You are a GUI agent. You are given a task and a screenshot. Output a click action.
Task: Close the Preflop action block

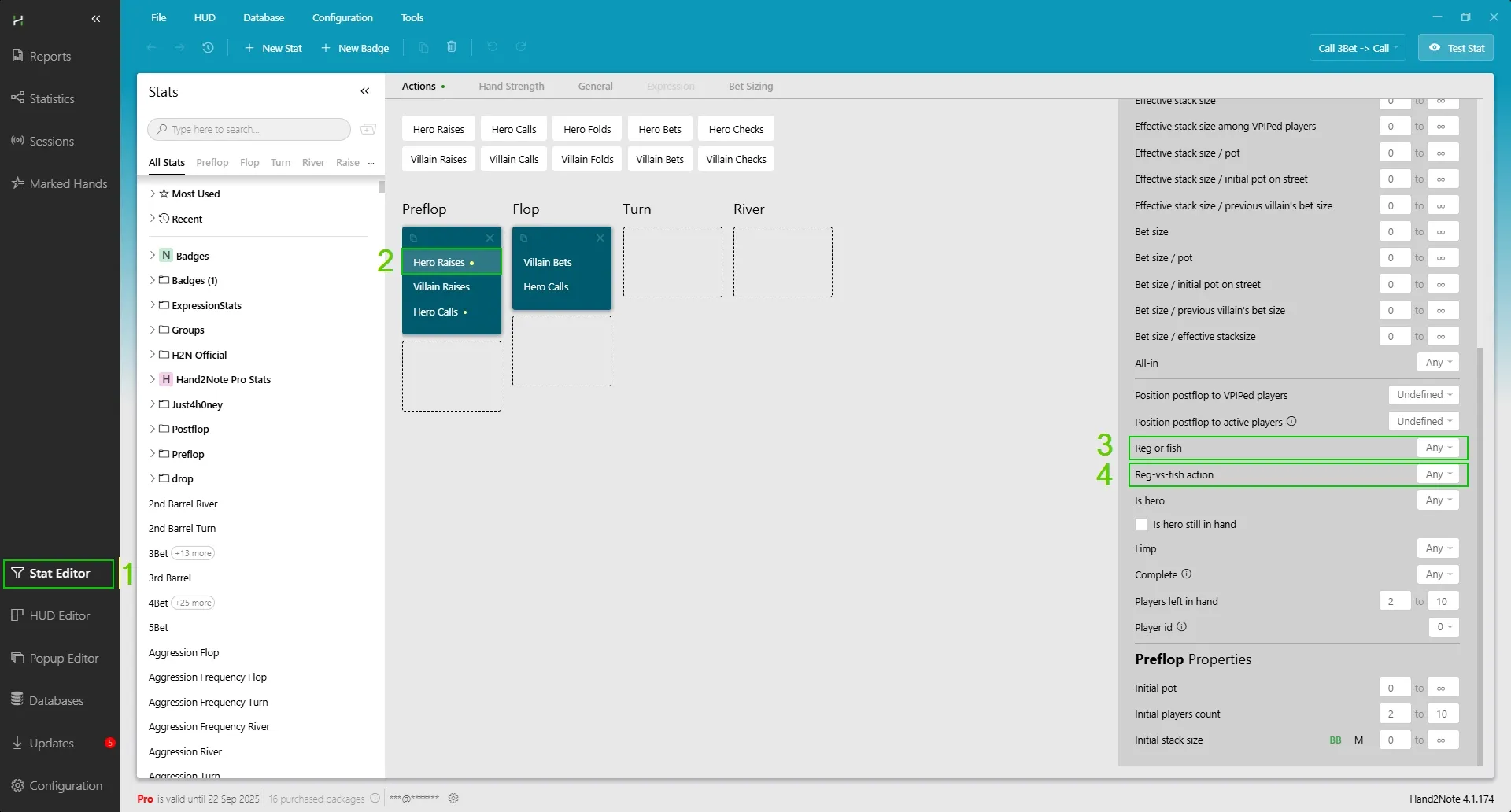click(490, 238)
